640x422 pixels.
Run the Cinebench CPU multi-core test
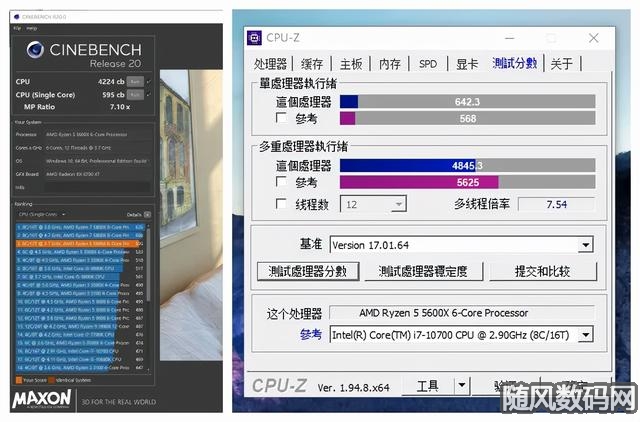pos(135,82)
